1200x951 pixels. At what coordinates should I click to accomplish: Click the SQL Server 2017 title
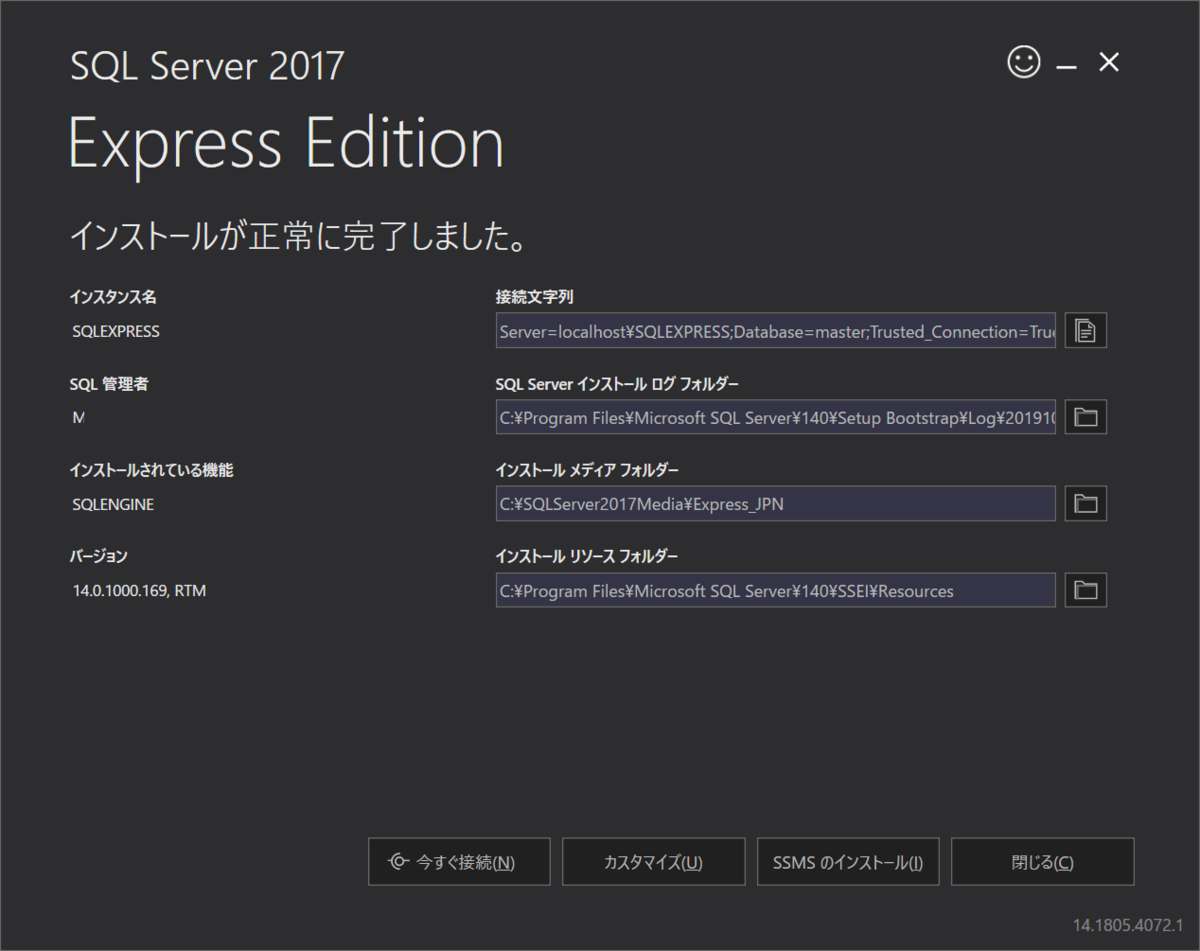click(207, 66)
